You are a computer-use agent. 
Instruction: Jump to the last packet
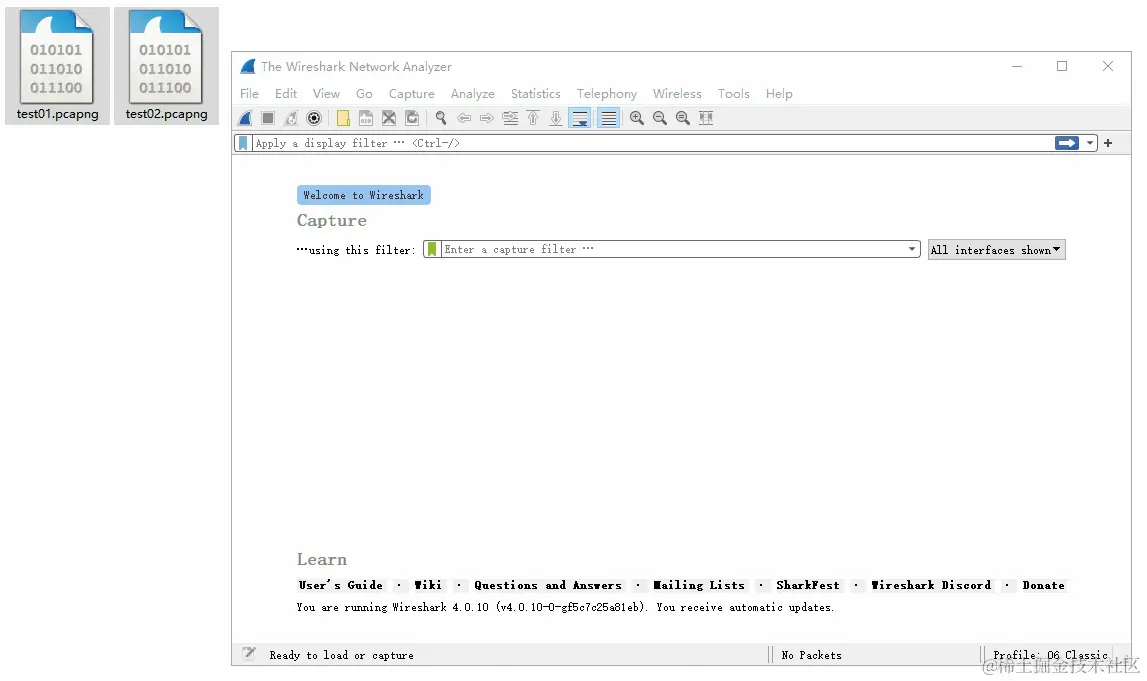point(556,118)
